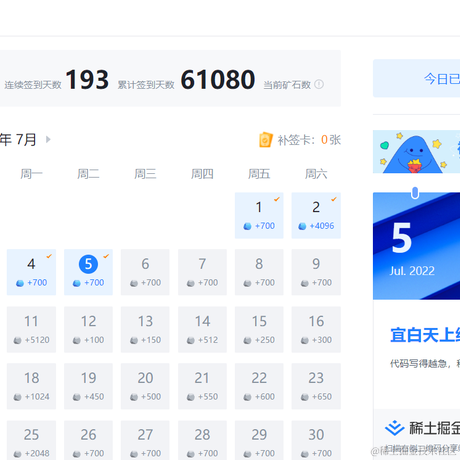Select July 6 calendar cell
This screenshot has width=460, height=460.
tap(145, 272)
